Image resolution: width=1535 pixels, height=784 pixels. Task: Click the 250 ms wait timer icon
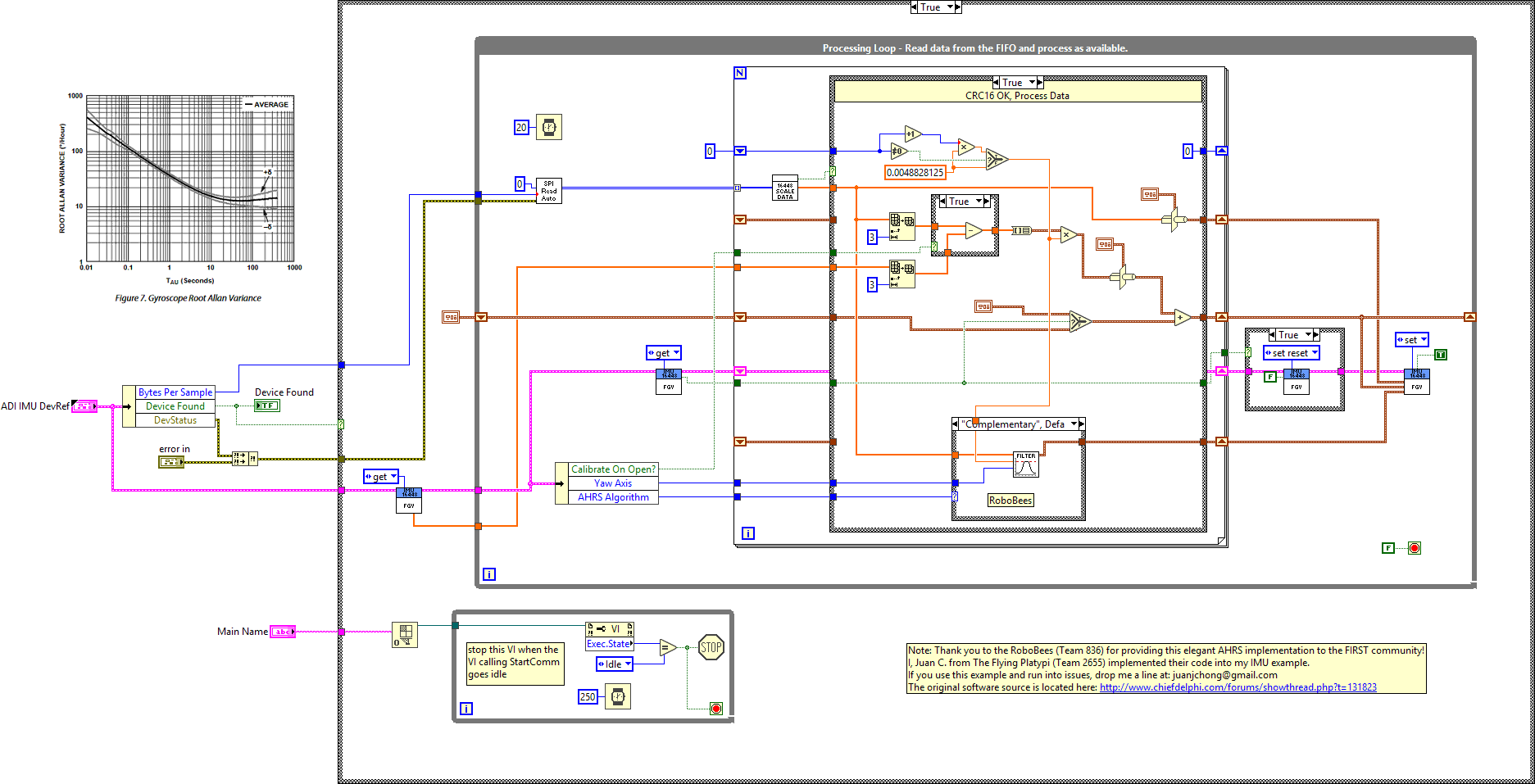click(x=619, y=696)
